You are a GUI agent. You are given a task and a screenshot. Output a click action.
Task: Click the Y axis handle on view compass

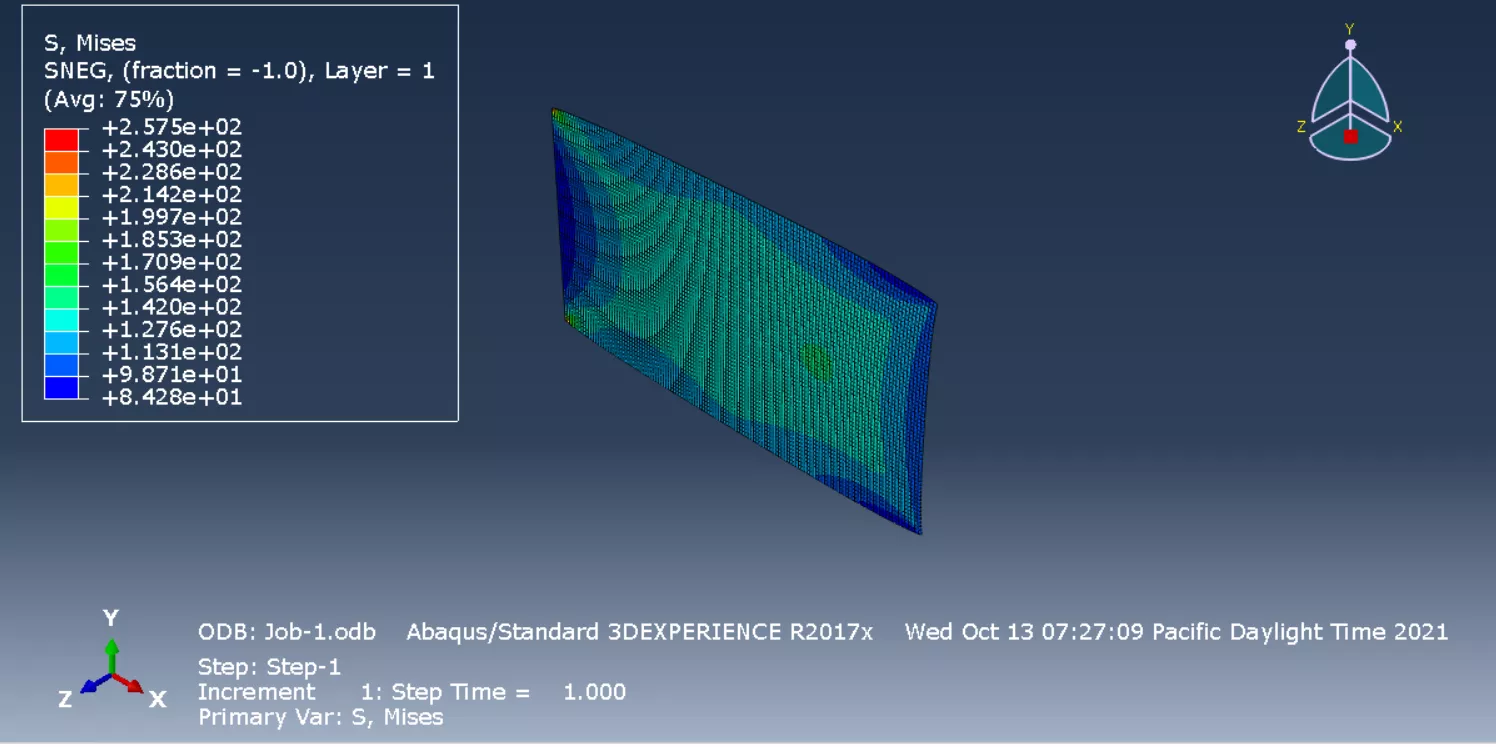(x=1350, y=44)
